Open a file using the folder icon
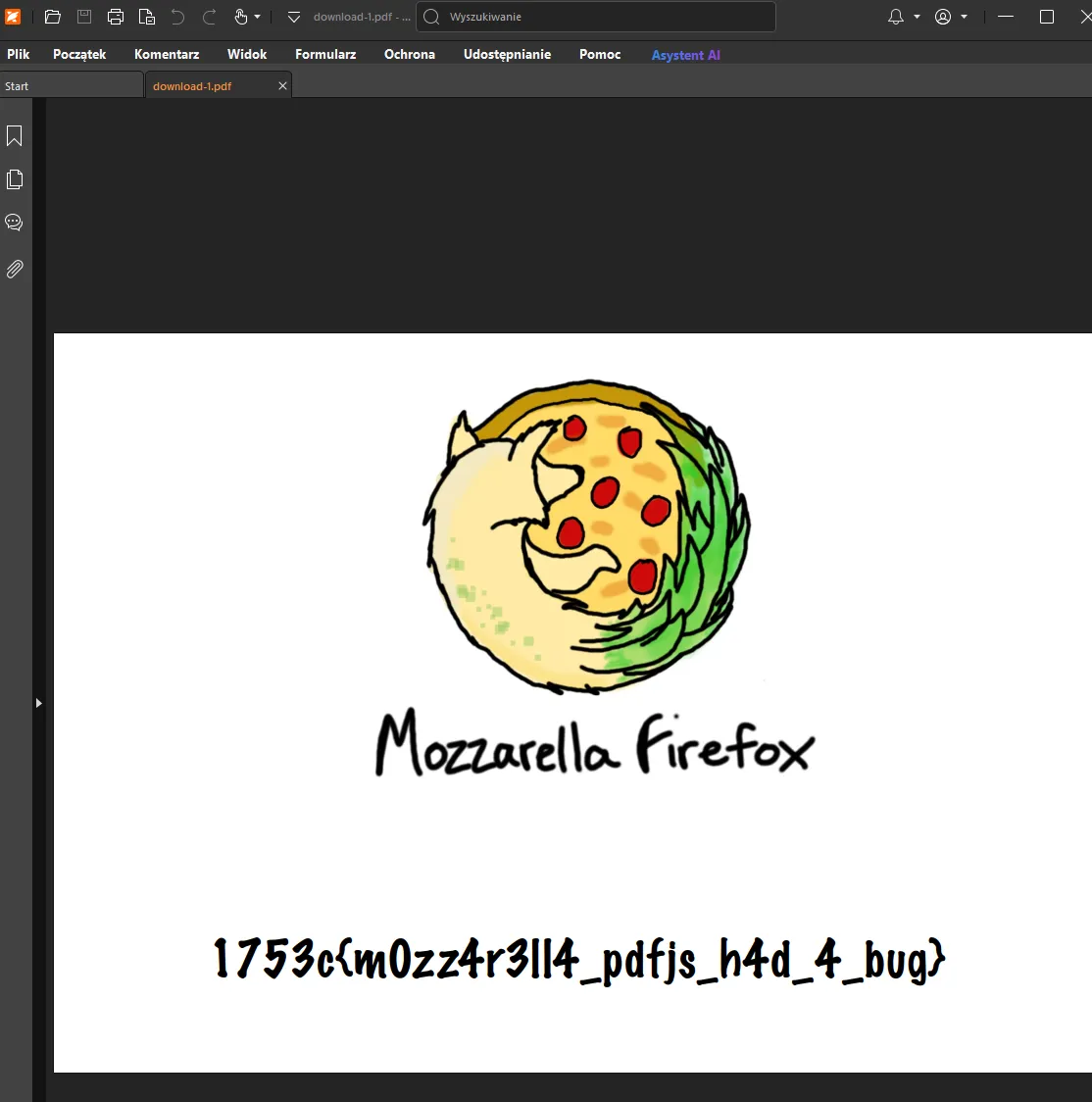Screen dimensions: 1092x1102 click(x=53, y=17)
